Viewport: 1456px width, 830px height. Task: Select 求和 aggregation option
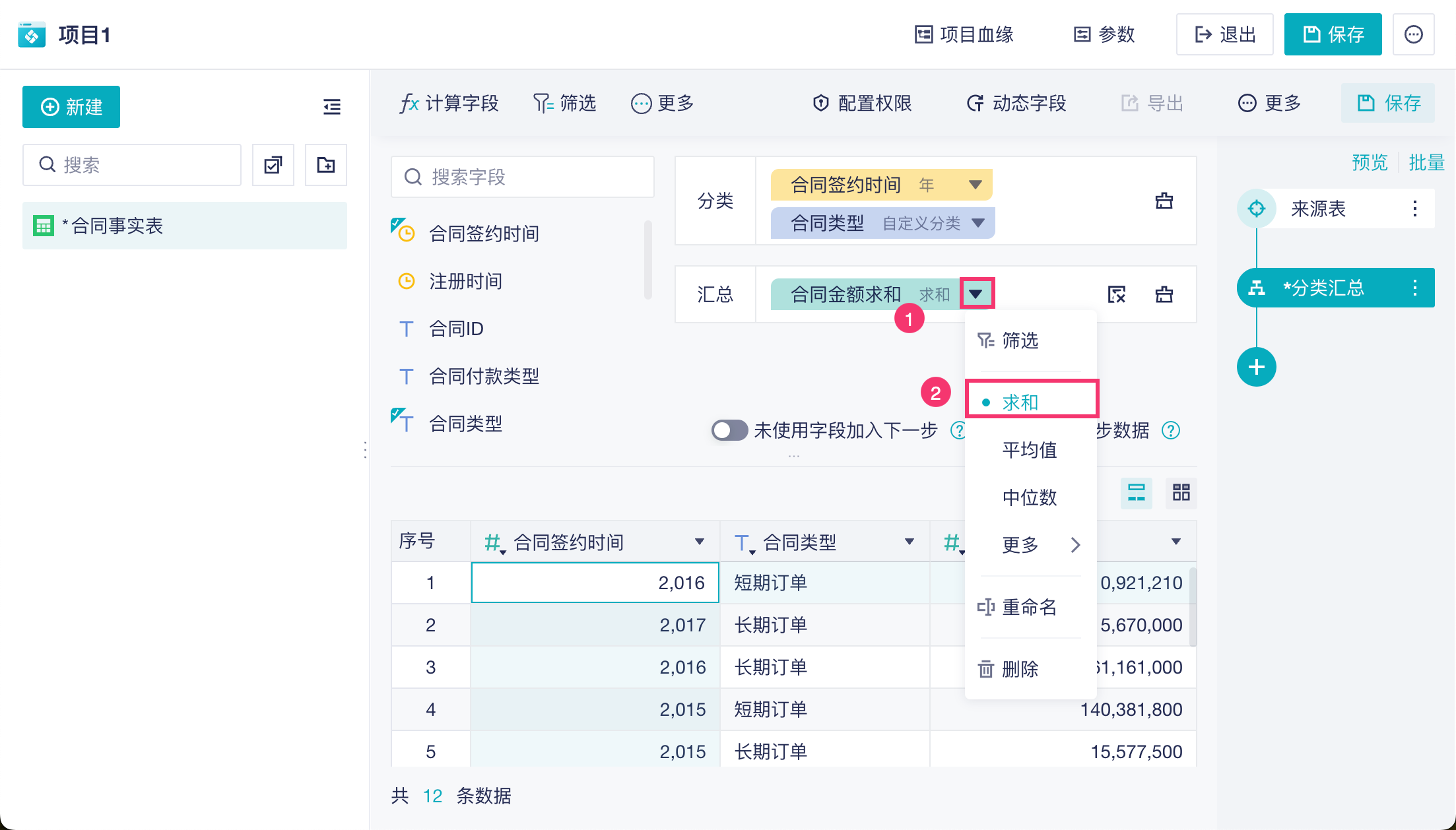(x=1020, y=402)
